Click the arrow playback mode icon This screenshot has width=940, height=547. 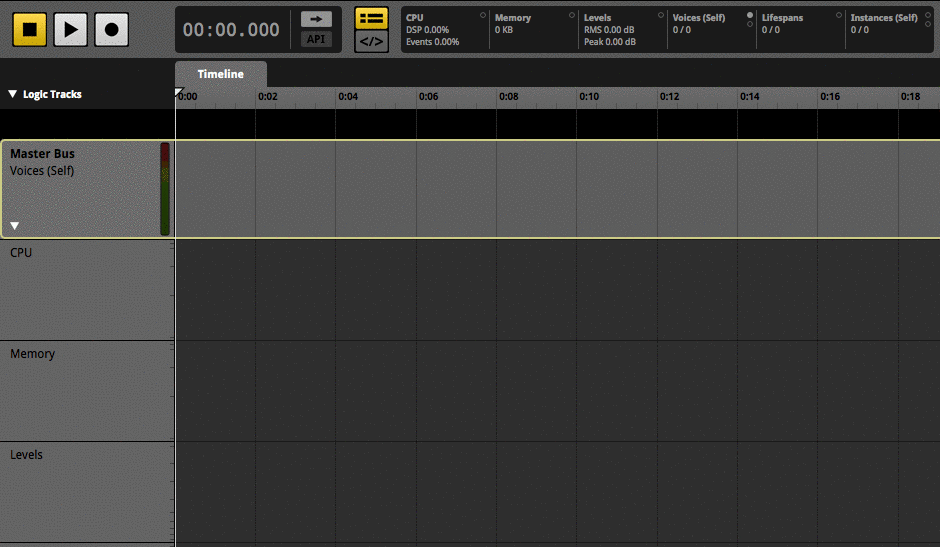point(316,19)
